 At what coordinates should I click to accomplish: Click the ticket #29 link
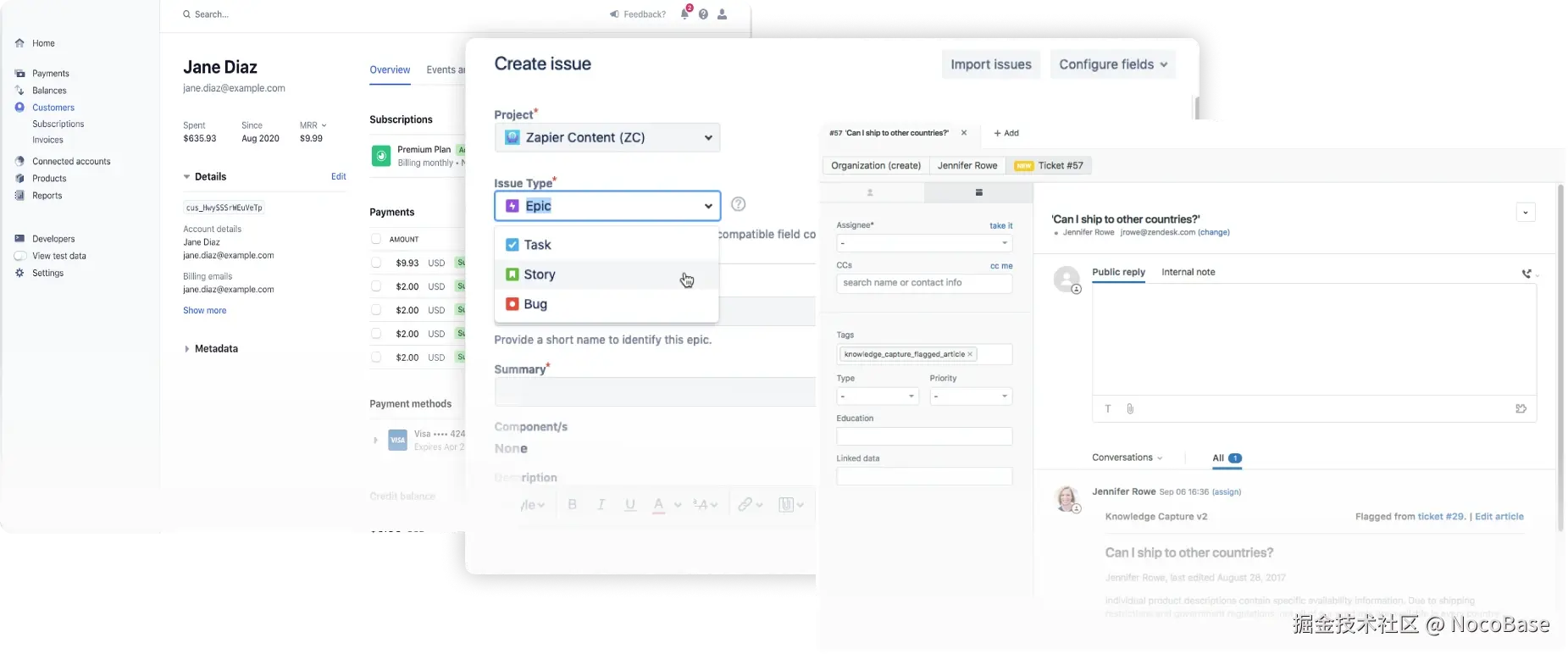click(1441, 517)
